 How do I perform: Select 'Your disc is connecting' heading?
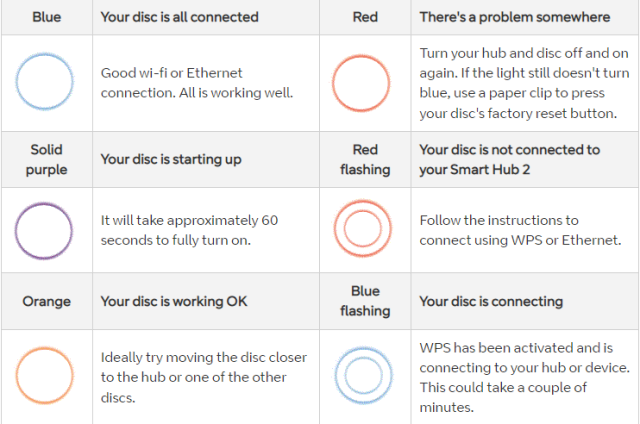pos(491,301)
